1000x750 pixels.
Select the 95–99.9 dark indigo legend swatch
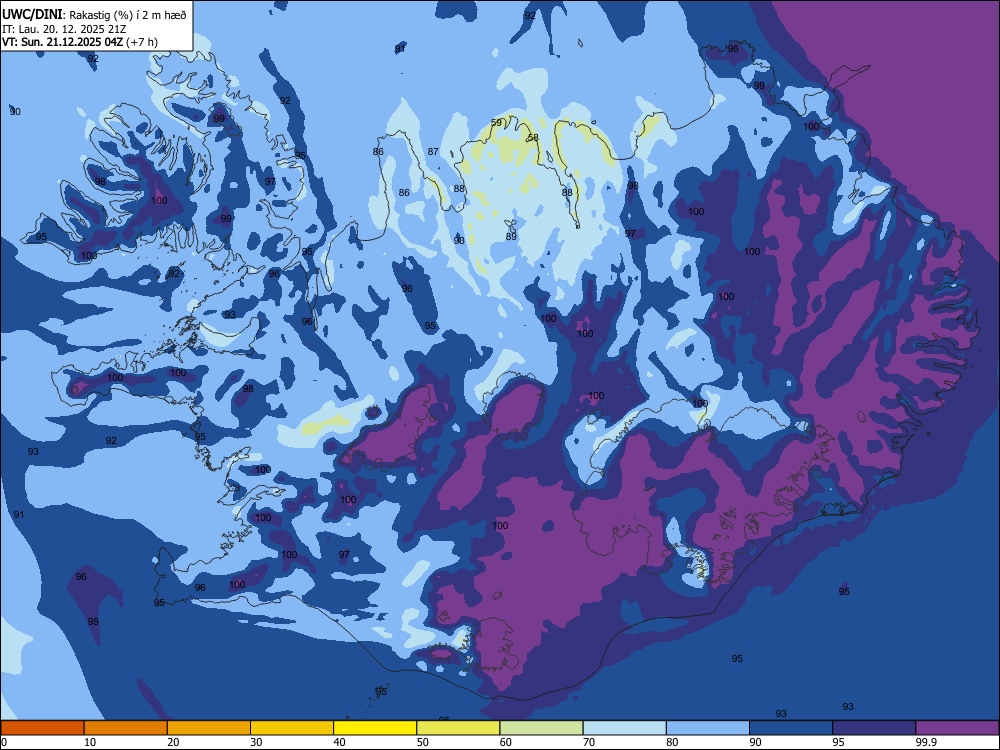click(874, 728)
